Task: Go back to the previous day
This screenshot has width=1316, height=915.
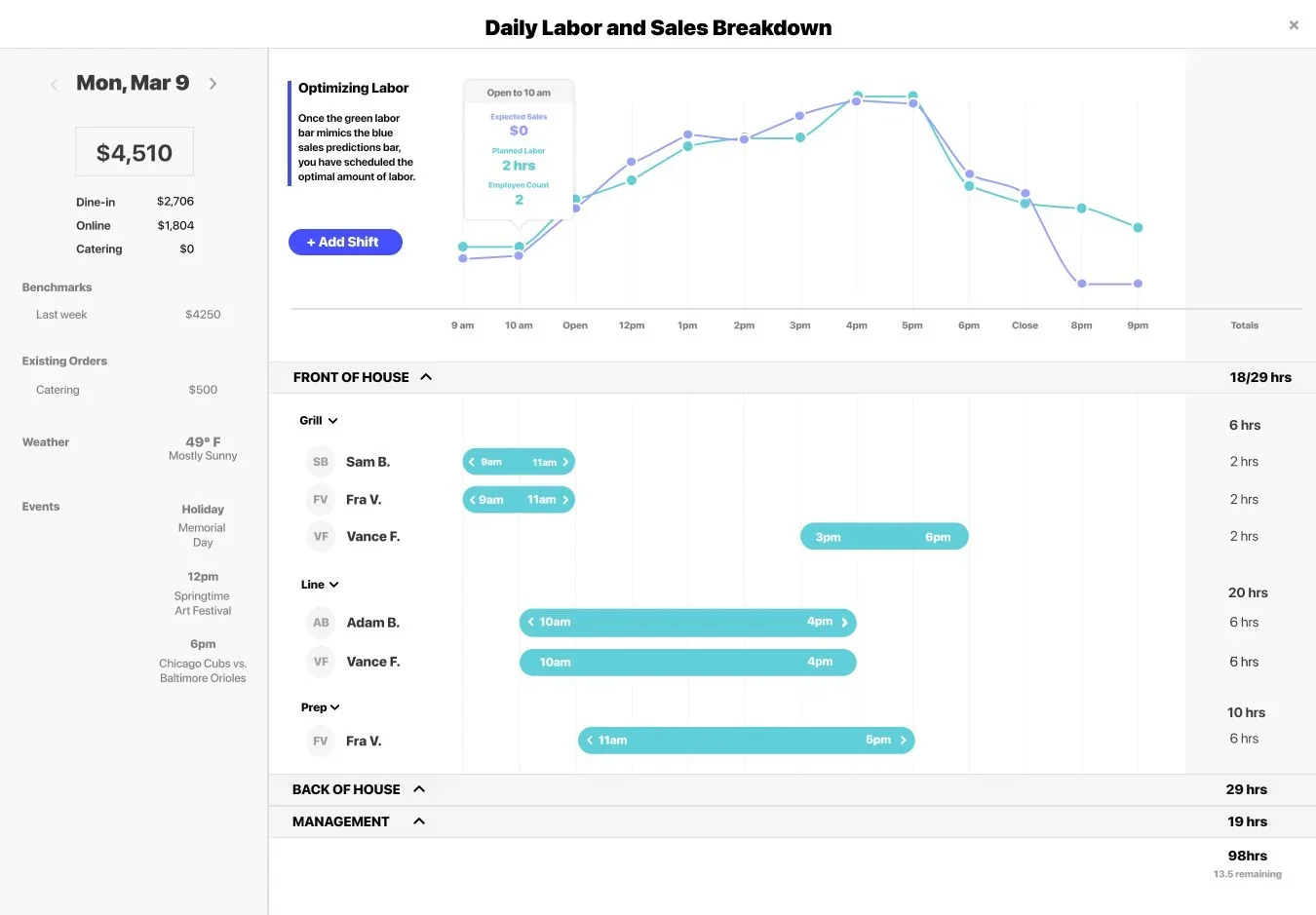Action: pyautogui.click(x=54, y=83)
